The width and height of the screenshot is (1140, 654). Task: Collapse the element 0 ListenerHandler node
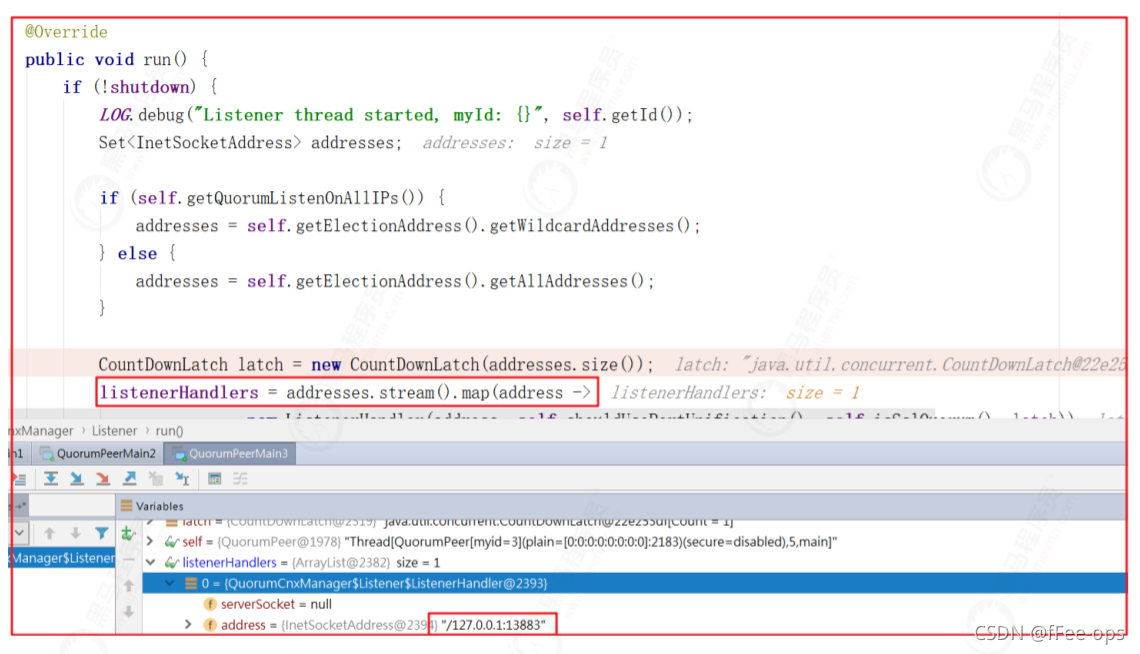(x=170, y=583)
